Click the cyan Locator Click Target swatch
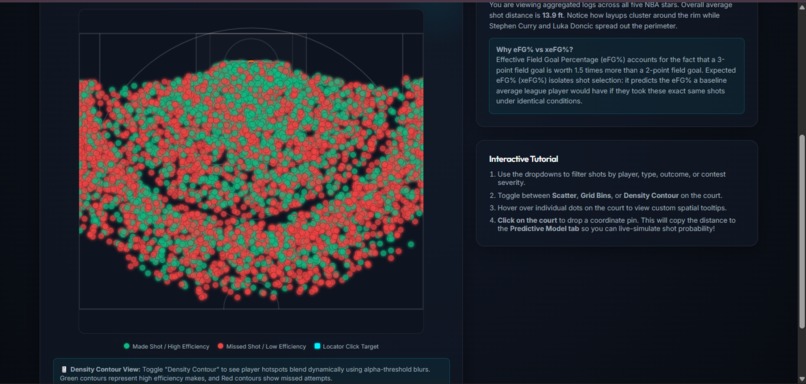Image resolution: width=806 pixels, height=384 pixels. [317, 346]
